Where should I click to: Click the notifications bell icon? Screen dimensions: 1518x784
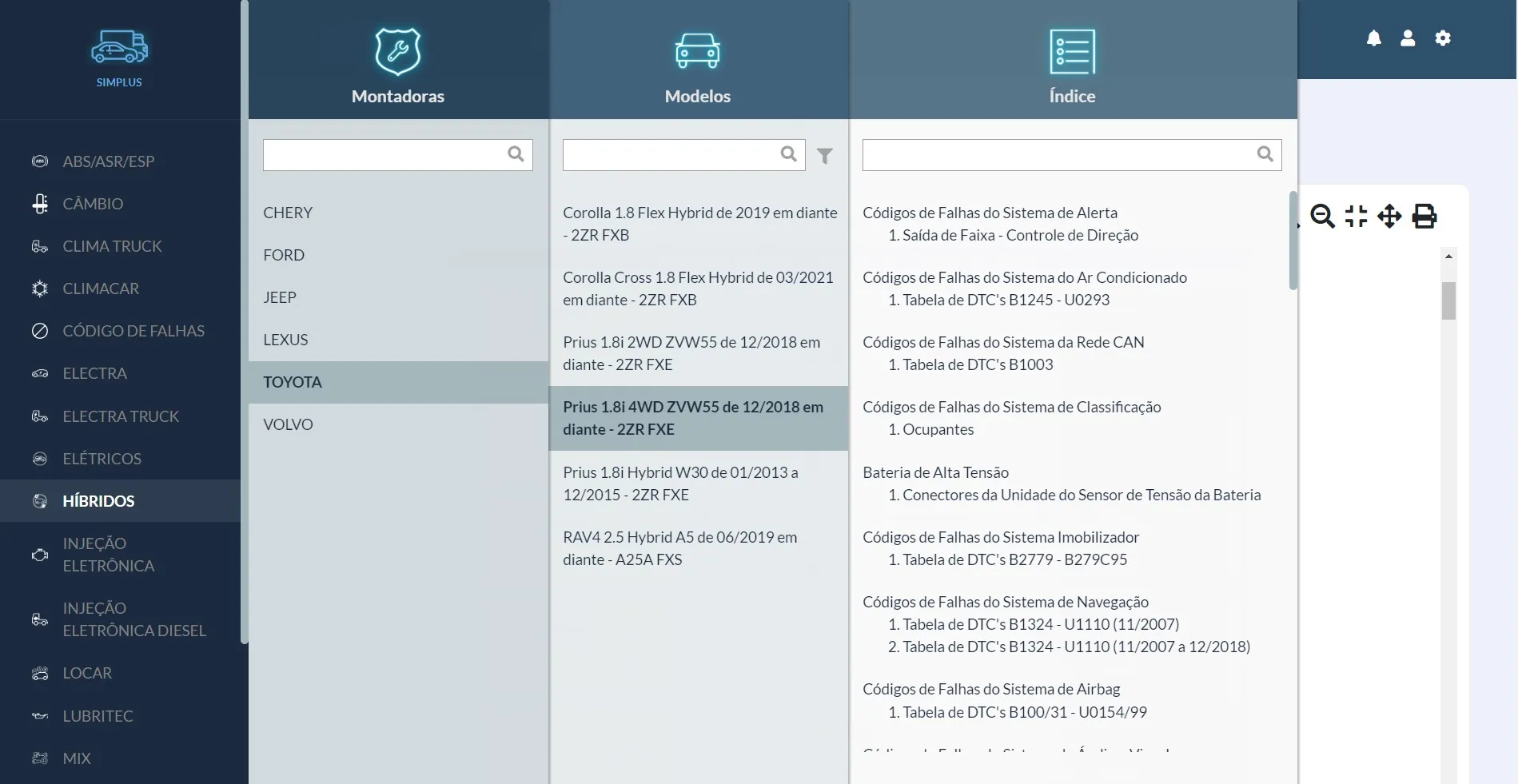[1373, 38]
